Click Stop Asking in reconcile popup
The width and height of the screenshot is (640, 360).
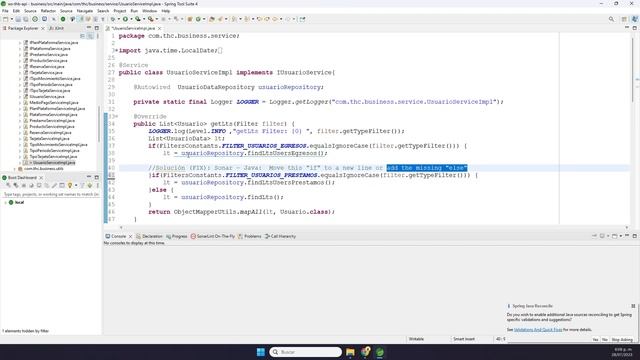(x=622, y=340)
